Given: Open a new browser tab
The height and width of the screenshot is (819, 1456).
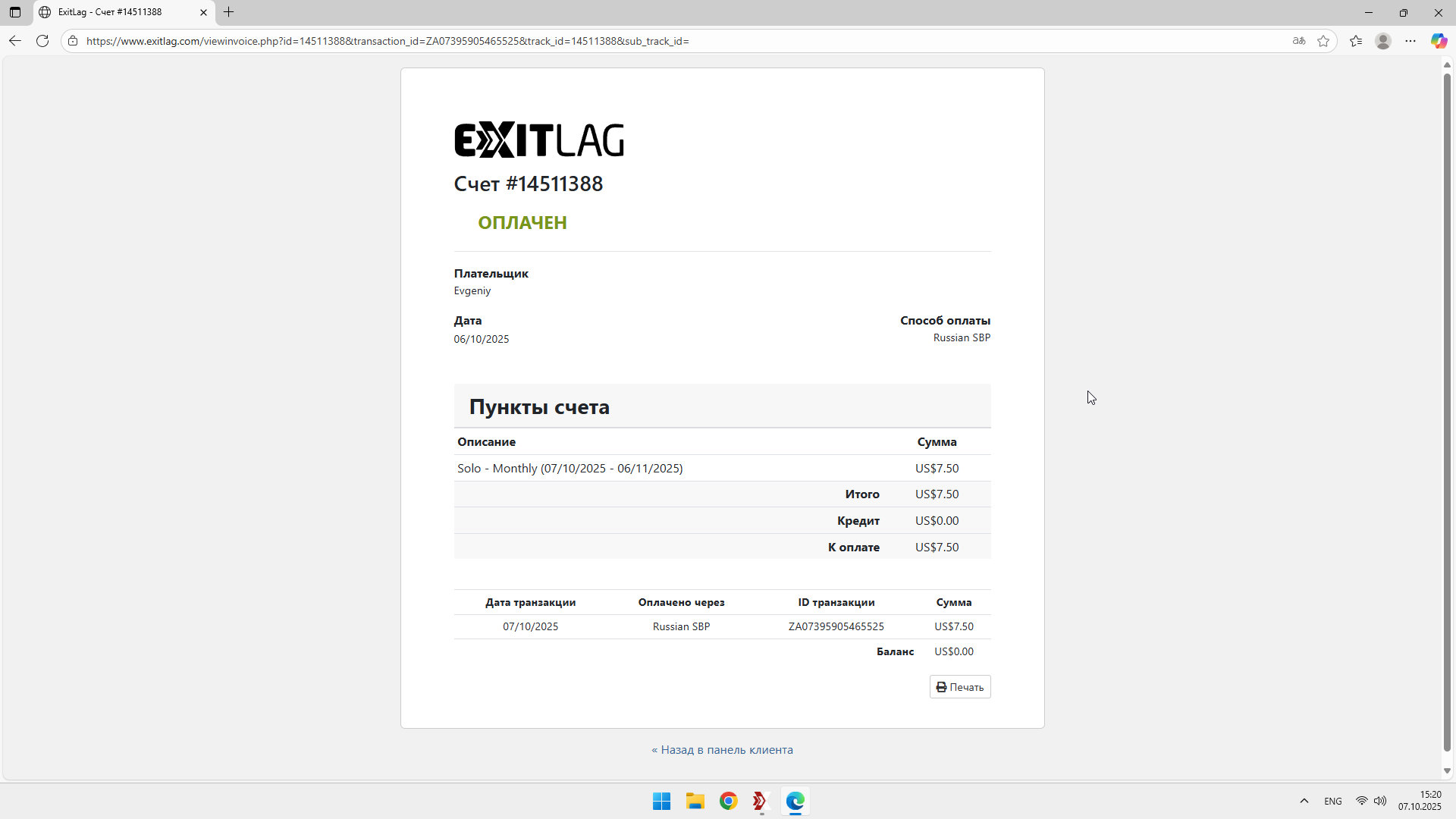Looking at the screenshot, I should tap(228, 12).
